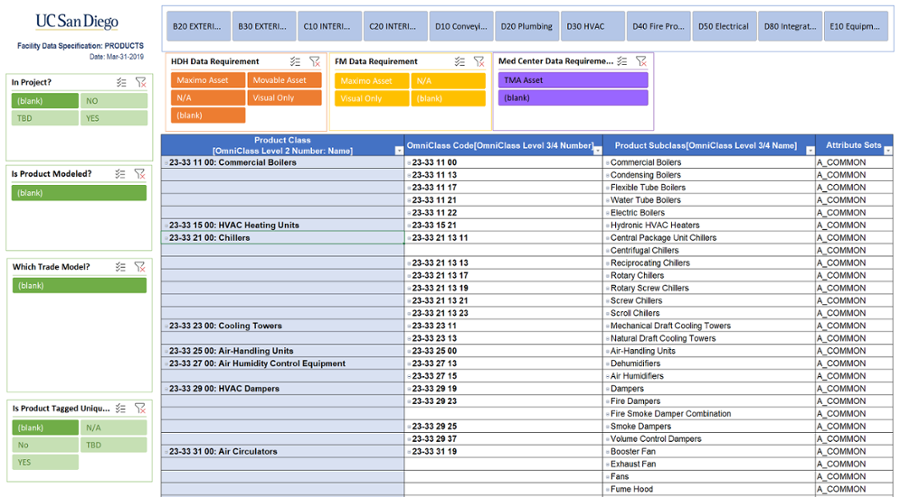Clear the Is Product Modeled? slicer filter
900x497 pixels.
pos(139,174)
